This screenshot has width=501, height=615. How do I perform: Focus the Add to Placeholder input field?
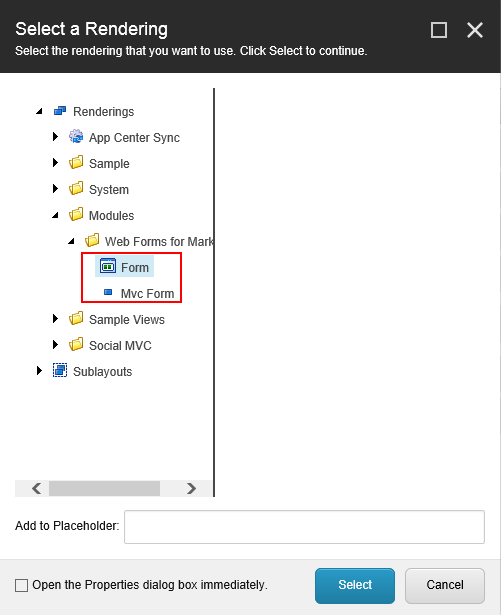[304, 527]
